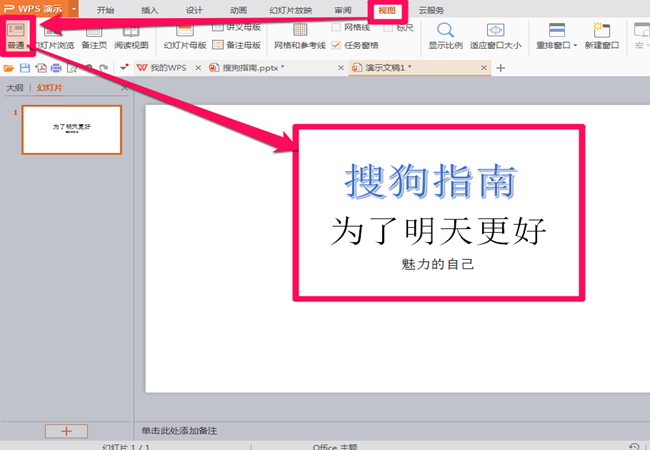The height and width of the screenshot is (450, 650).
Task: Click the notes field 单击此处添加备注
Action: 179,431
